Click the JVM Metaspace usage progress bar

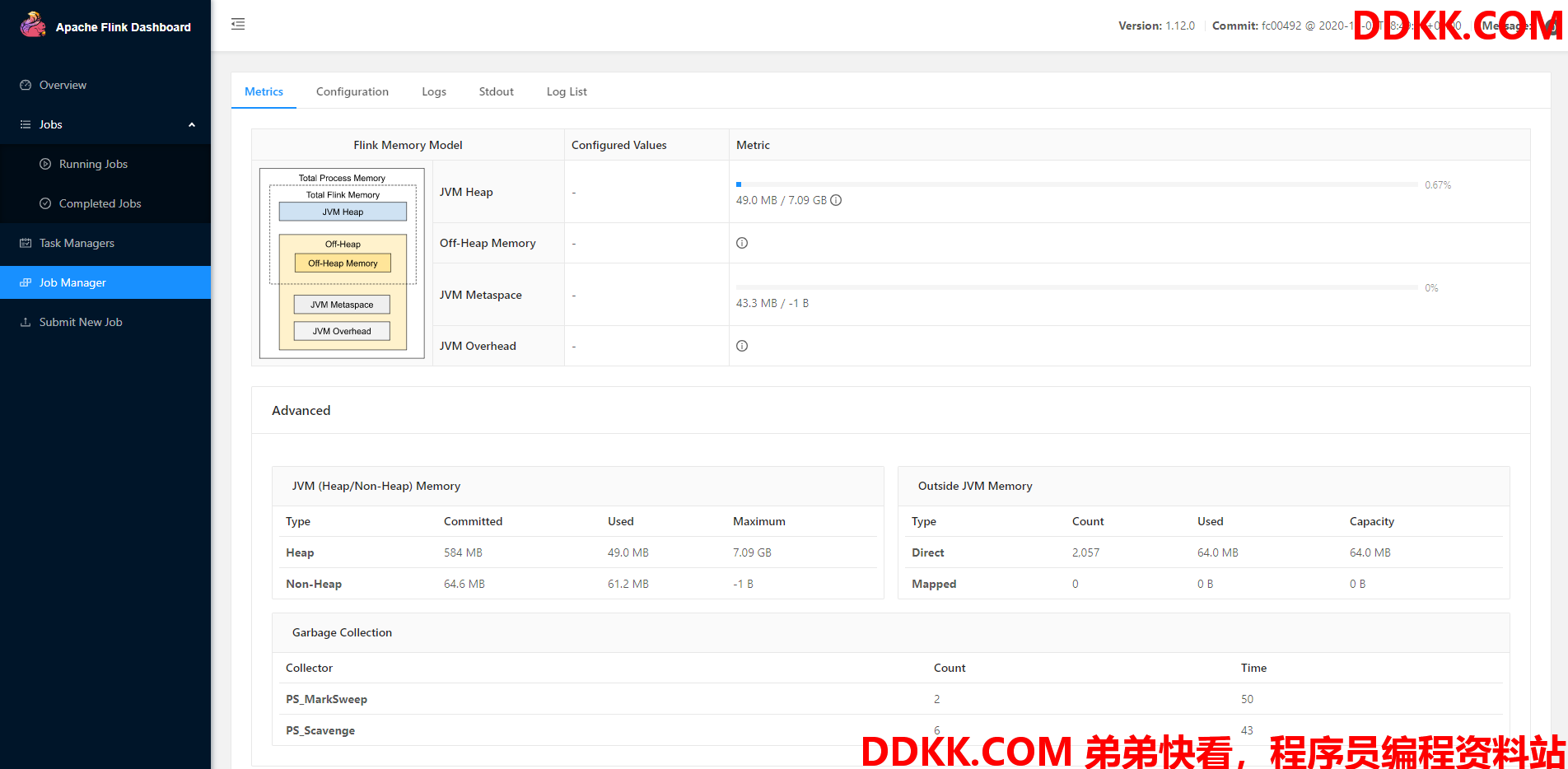tap(1077, 287)
